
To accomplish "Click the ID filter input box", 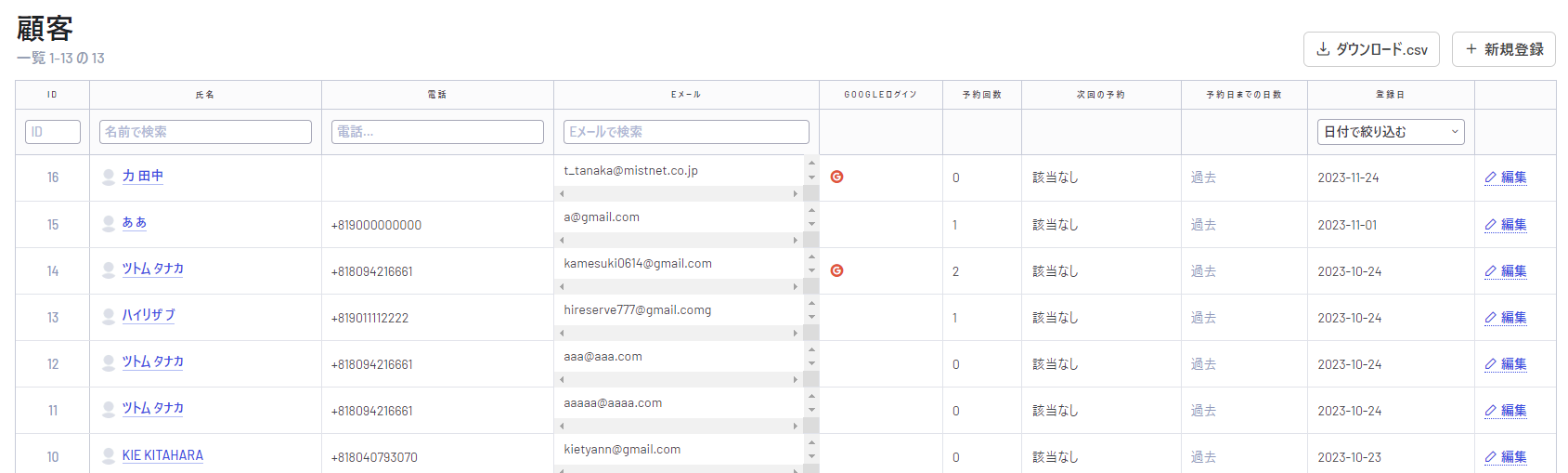I will tap(53, 132).
